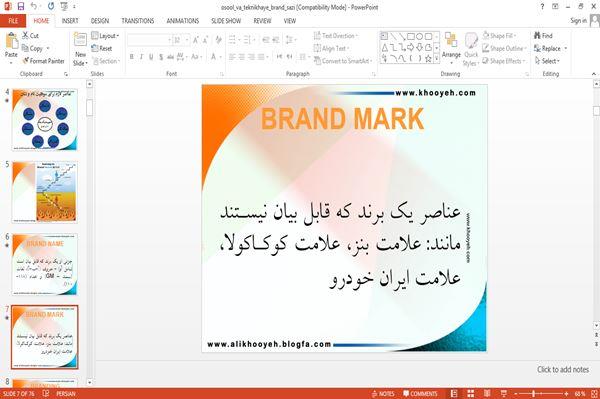Toggle text Shadow
The image size is (600, 399).
[x=161, y=57]
